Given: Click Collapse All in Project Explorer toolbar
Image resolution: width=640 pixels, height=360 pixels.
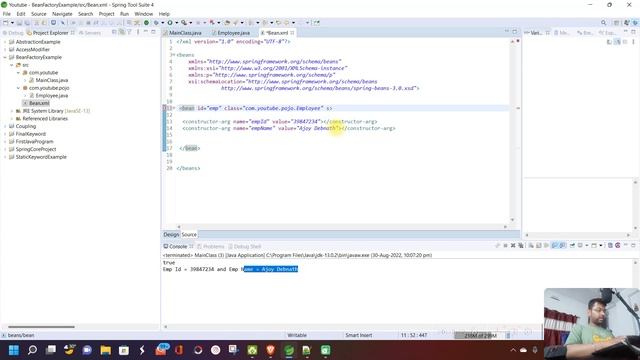Looking at the screenshot, I should 114,32.
